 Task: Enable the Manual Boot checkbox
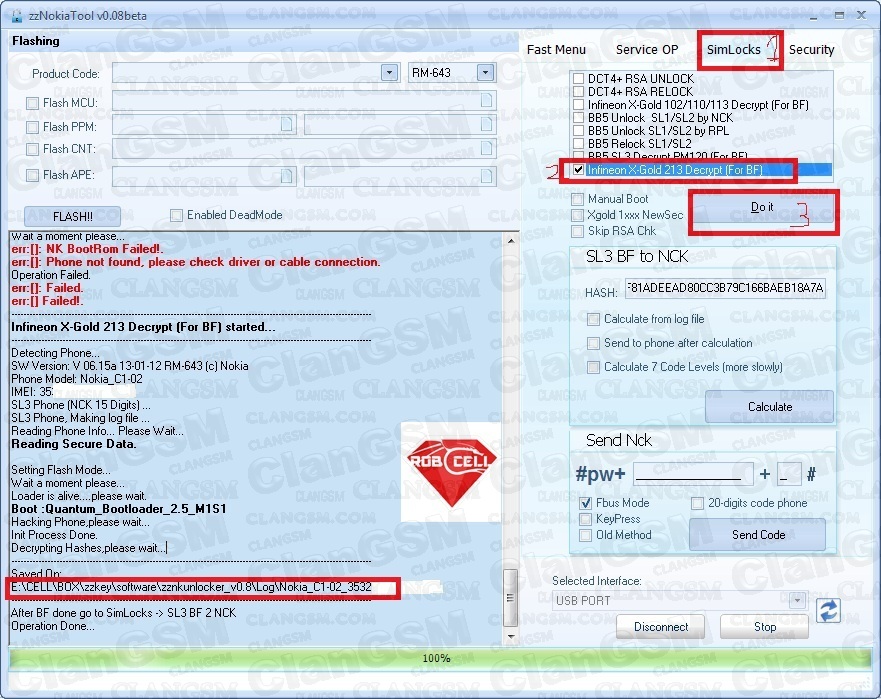pyautogui.click(x=577, y=199)
